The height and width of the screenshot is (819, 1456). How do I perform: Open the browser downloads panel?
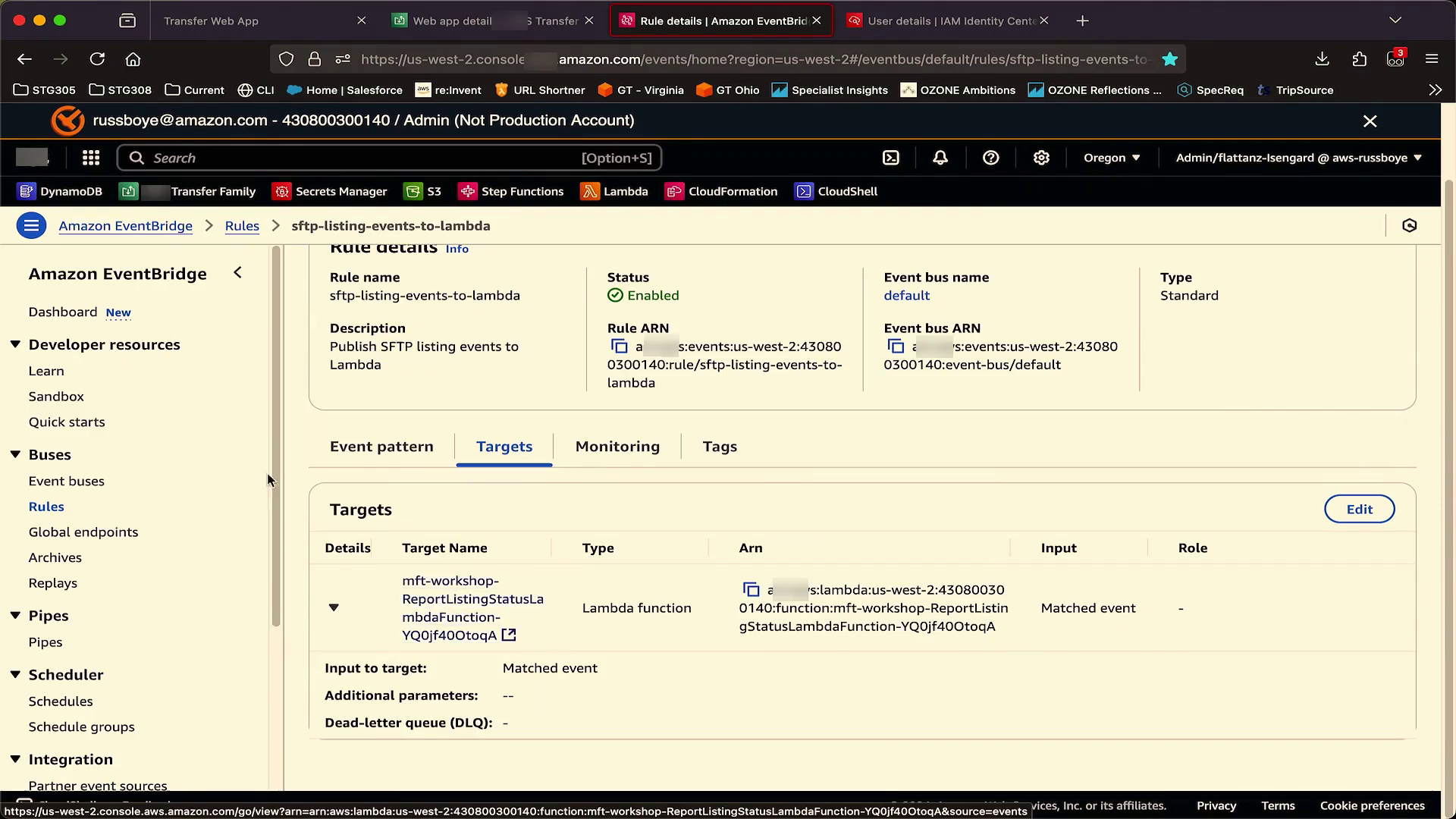(1322, 58)
